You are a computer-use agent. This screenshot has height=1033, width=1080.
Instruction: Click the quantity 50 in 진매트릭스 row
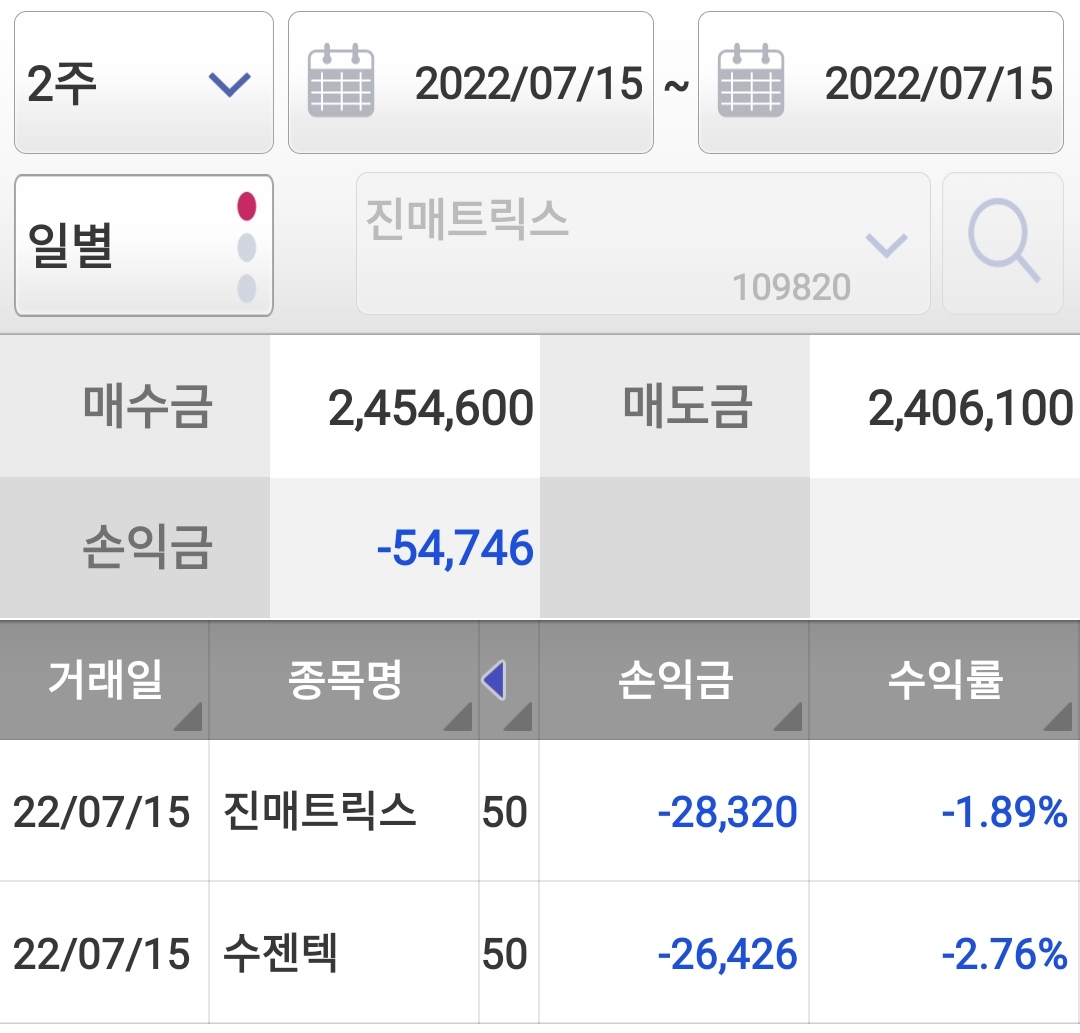coord(505,811)
